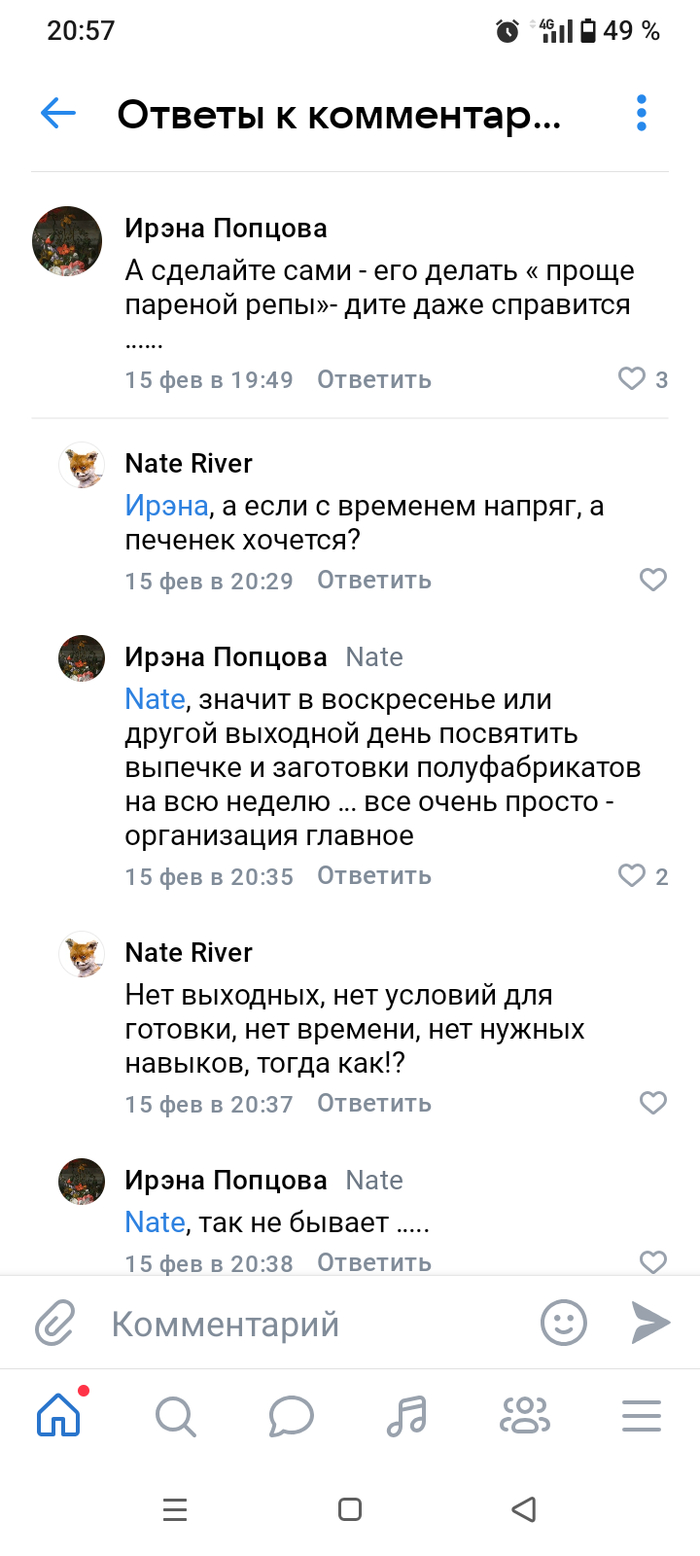Like the 20:35 comment with 2 likes
Viewport: 700px width, 1556px height.
coord(632,876)
